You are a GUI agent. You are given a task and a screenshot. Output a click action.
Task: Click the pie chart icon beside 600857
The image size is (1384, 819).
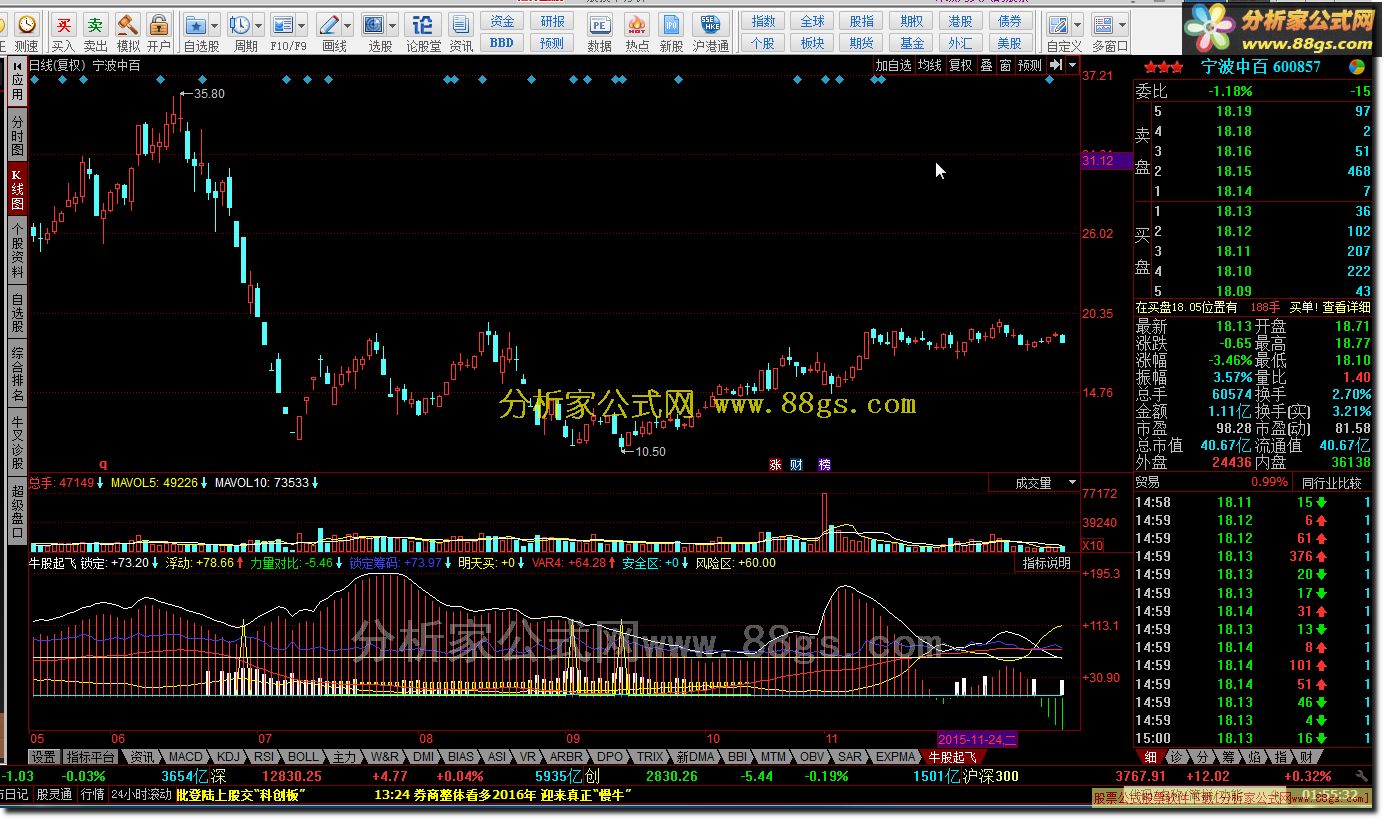point(1356,67)
